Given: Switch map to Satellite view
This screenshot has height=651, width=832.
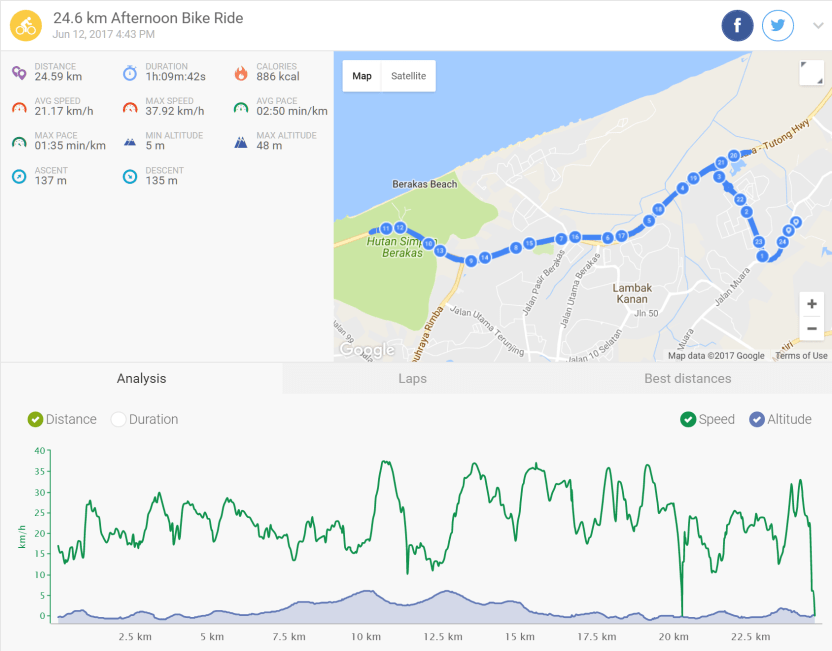Looking at the screenshot, I should (408, 76).
